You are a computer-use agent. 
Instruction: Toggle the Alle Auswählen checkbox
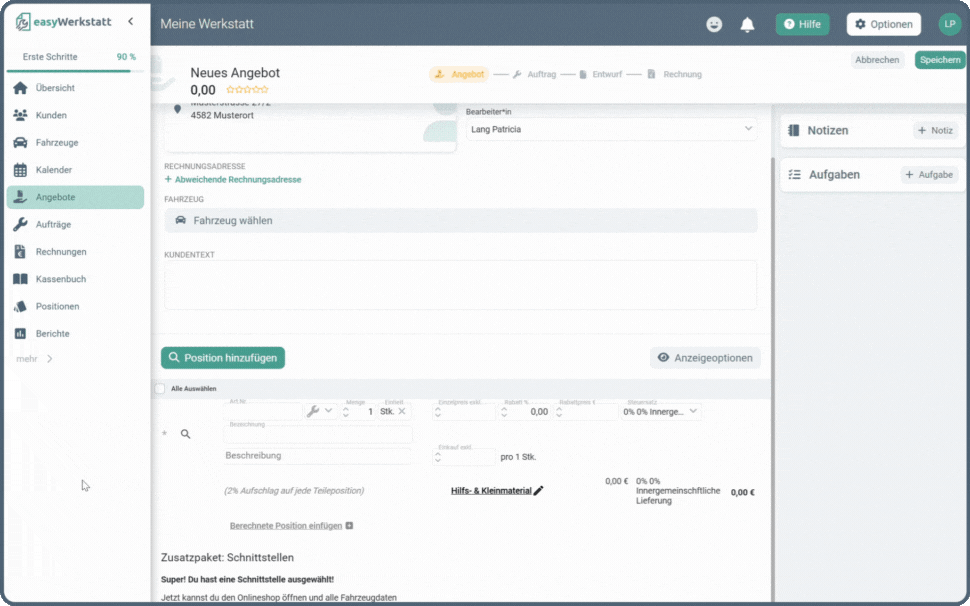160,388
